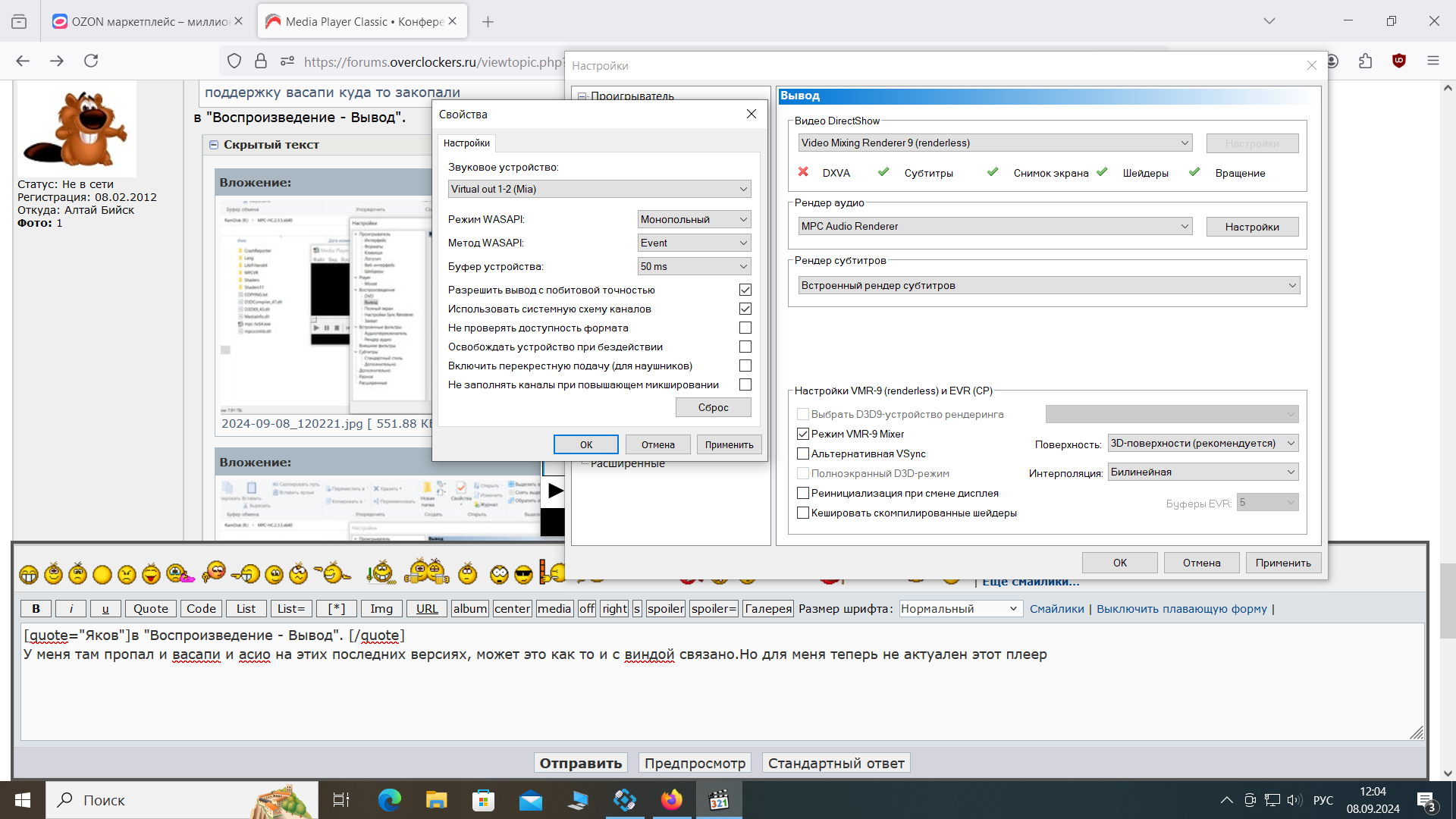Insert the sunglasses smiley emoticon
The height and width of the screenshot is (819, 1456).
point(523,575)
